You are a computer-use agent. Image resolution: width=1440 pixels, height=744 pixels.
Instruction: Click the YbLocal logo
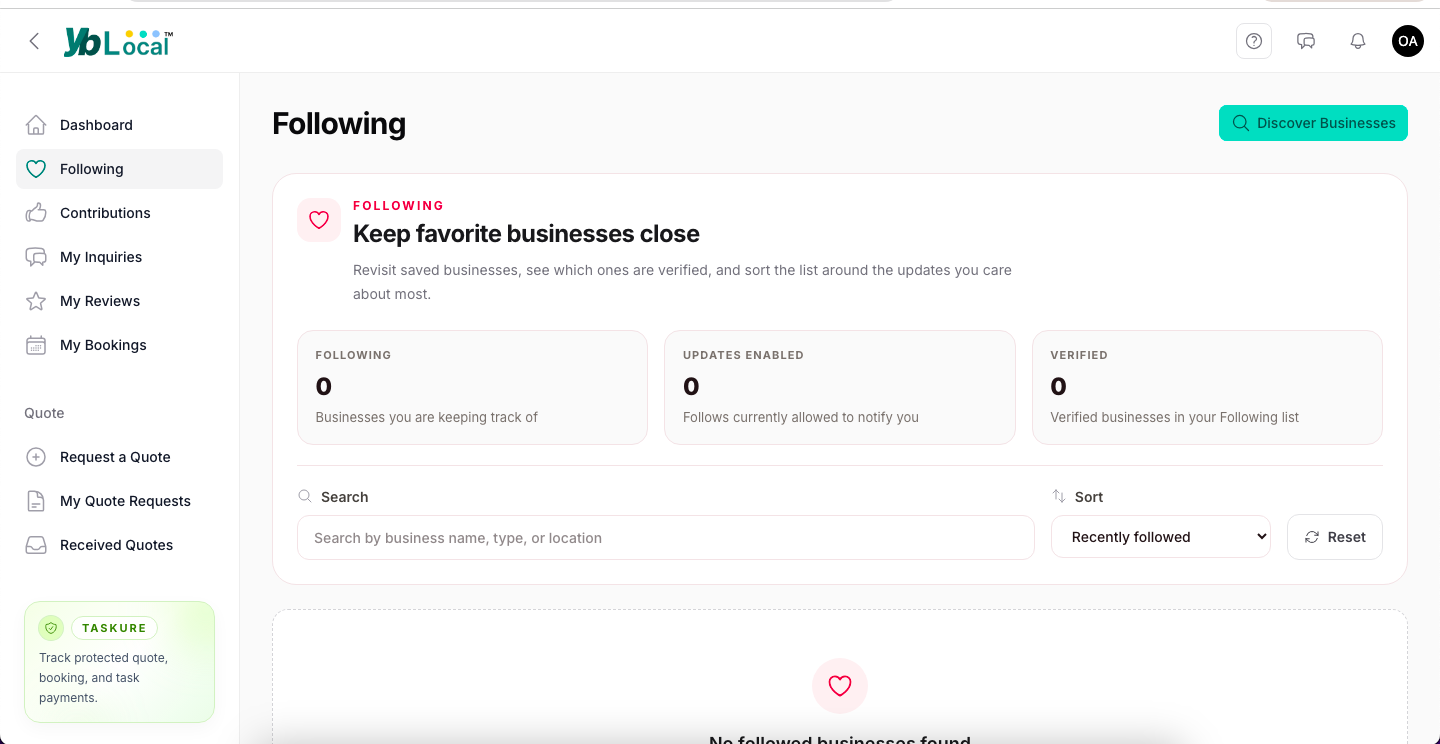click(118, 41)
